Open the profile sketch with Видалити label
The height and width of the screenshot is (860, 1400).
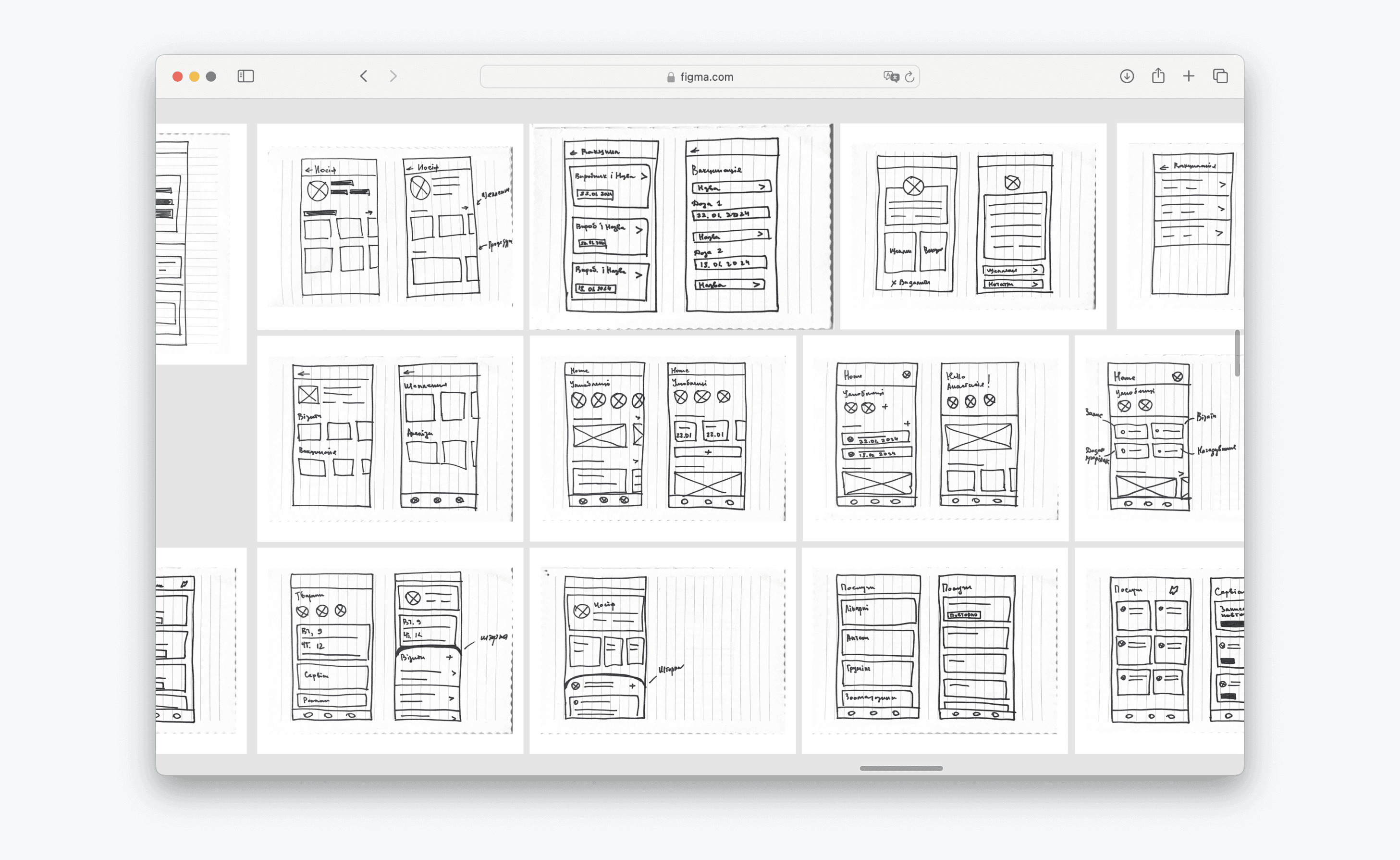pyautogui.click(x=973, y=226)
